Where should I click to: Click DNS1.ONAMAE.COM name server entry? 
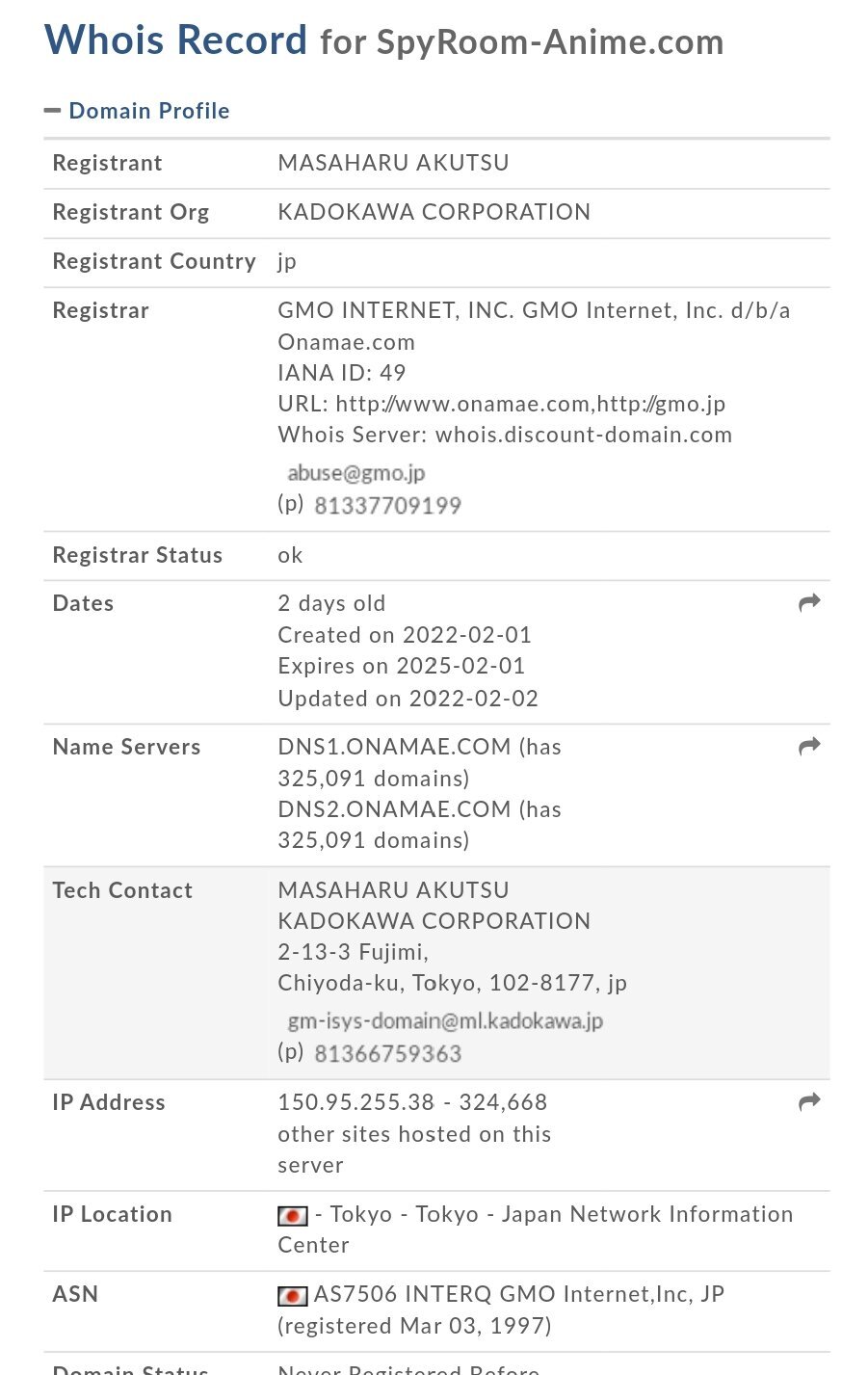(394, 747)
